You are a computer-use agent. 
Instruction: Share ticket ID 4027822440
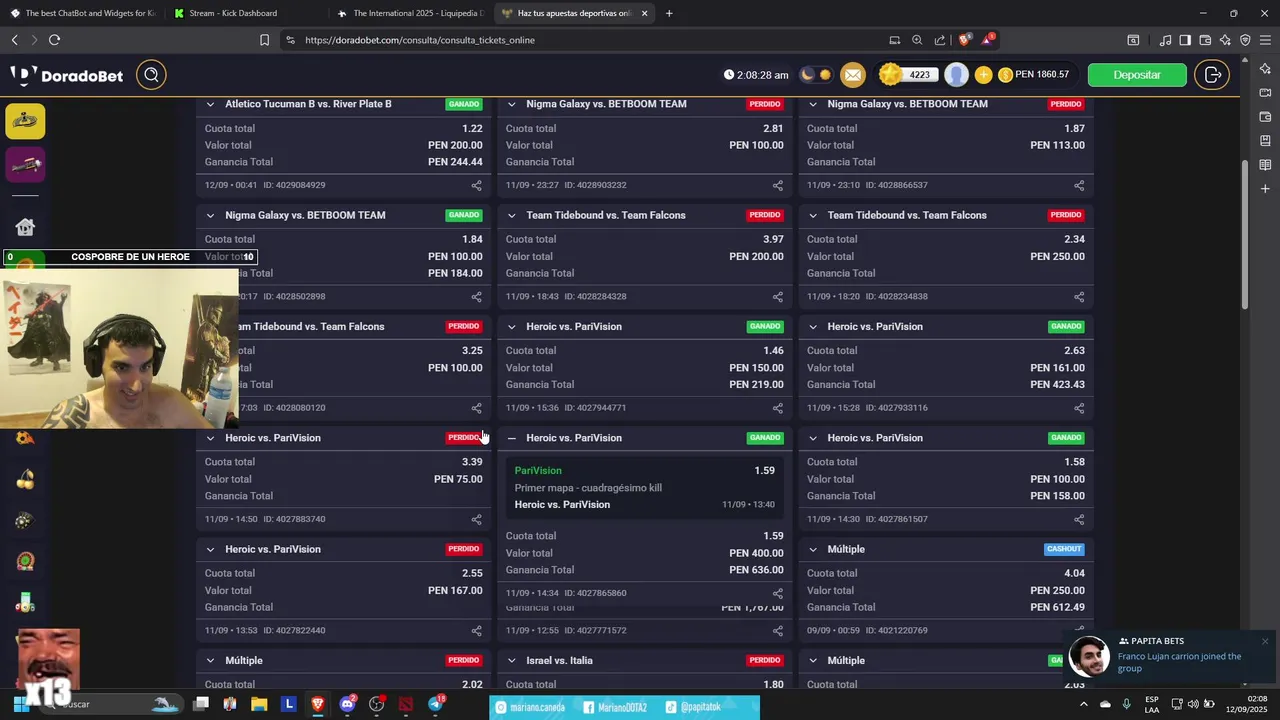click(x=476, y=631)
